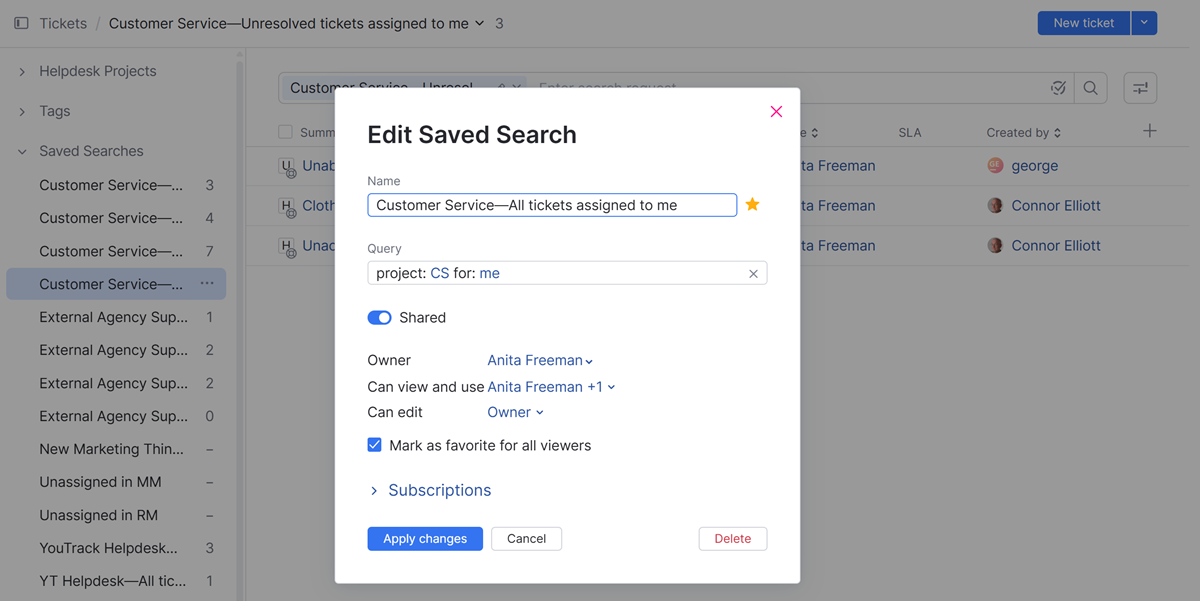Add a column with plus icon

pyautogui.click(x=1150, y=131)
